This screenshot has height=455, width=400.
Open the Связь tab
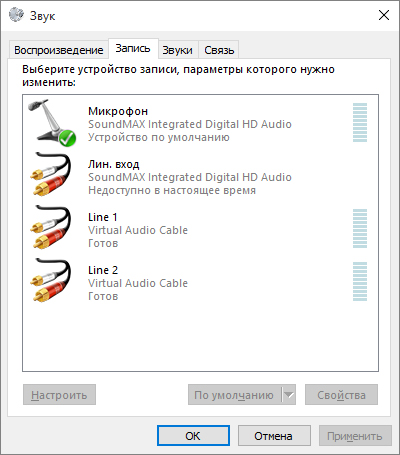219,50
